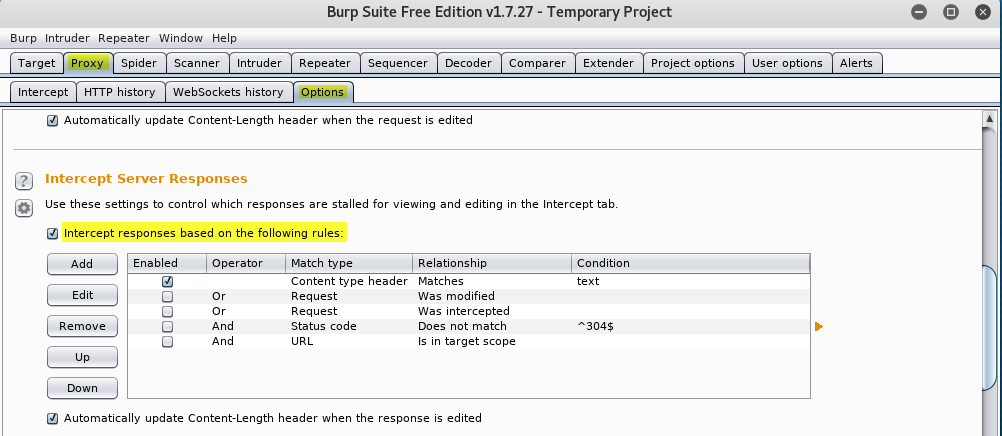This screenshot has height=436, width=1002.
Task: Click the help question mark icon
Action: pyautogui.click(x=23, y=181)
